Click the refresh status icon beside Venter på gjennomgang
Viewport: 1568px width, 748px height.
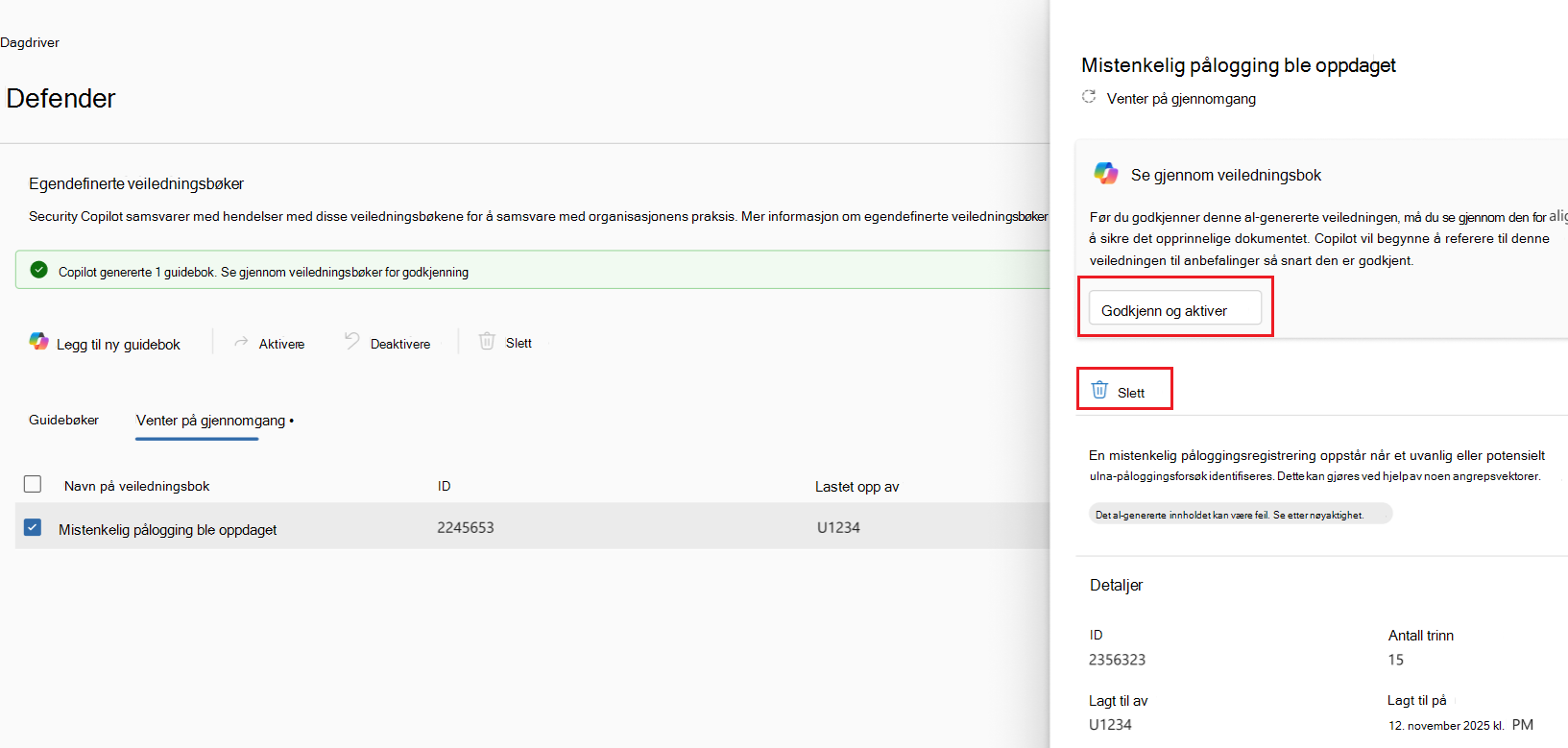click(1089, 96)
